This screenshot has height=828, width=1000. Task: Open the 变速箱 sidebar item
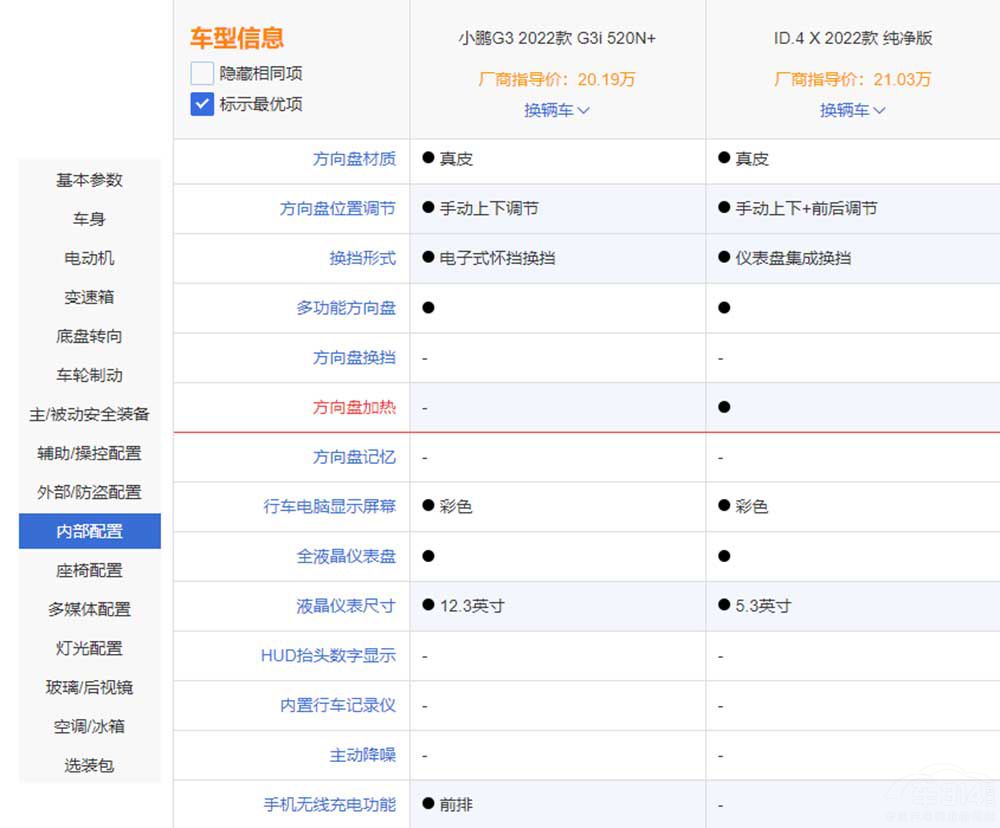89,297
